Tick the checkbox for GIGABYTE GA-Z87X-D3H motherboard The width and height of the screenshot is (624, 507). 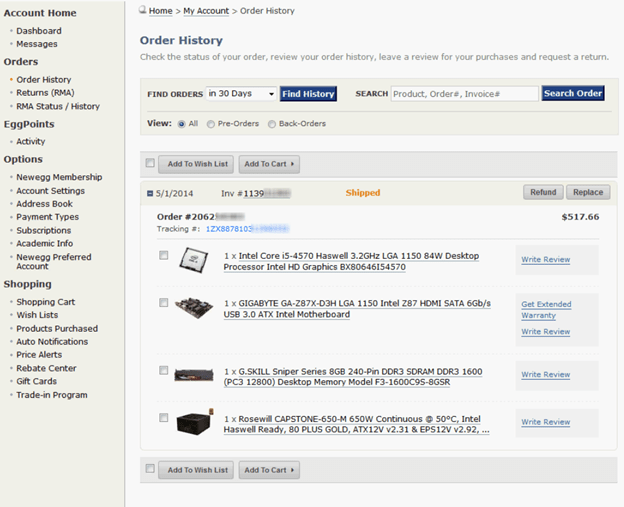click(x=164, y=302)
